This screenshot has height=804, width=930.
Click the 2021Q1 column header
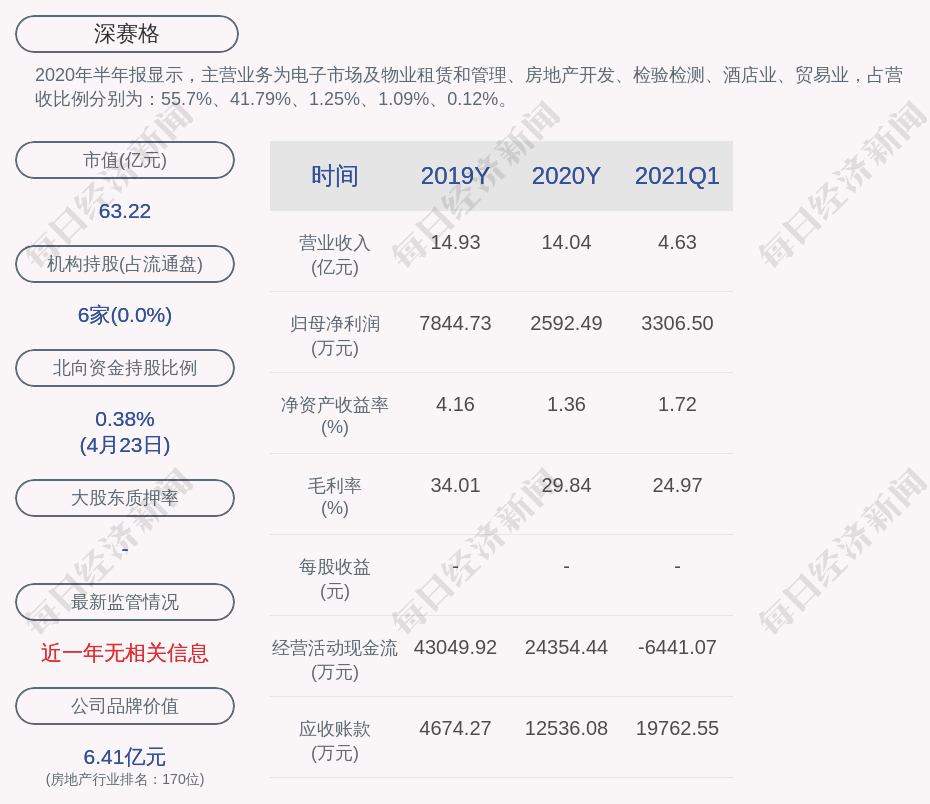pyautogui.click(x=677, y=176)
